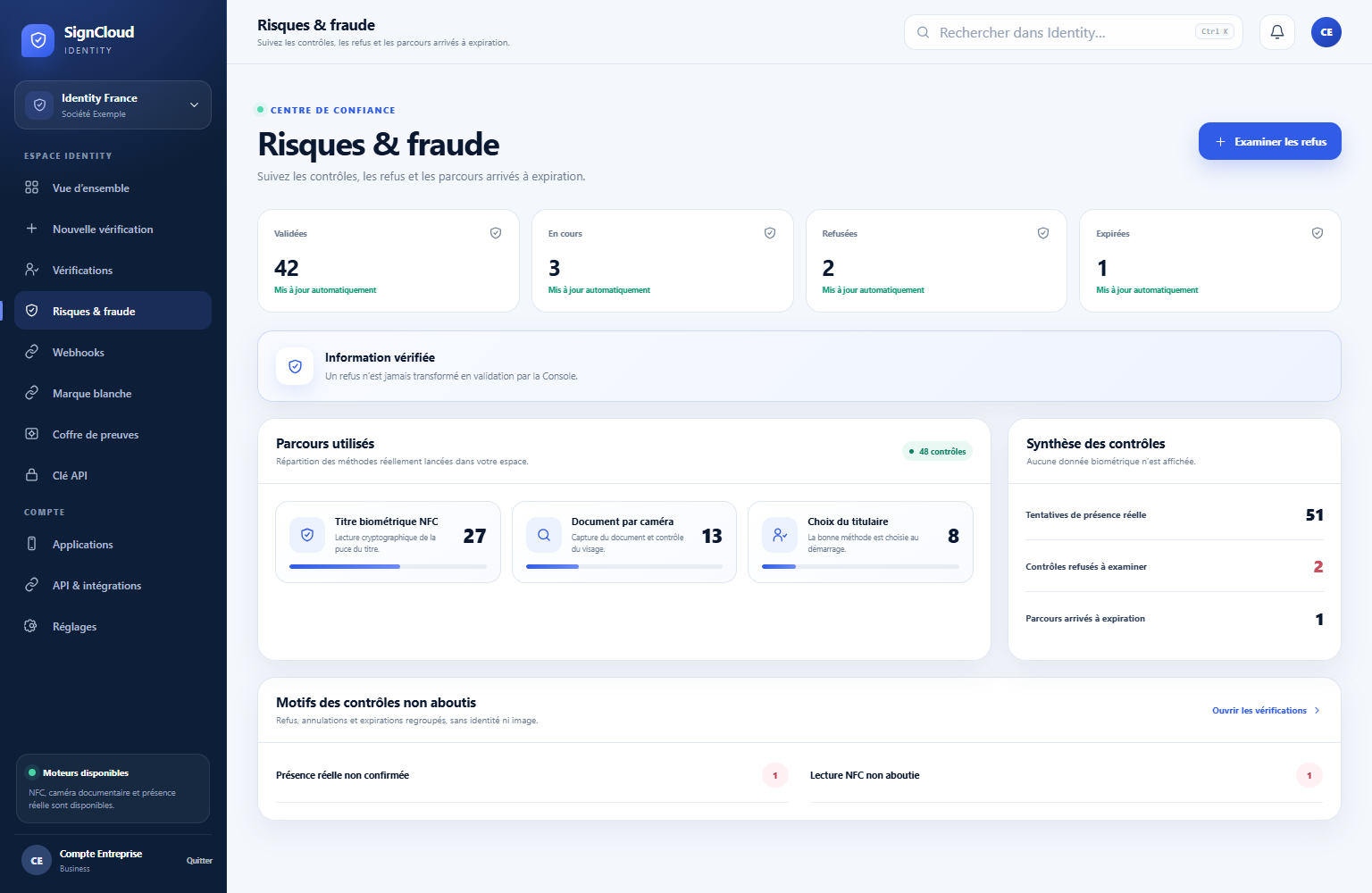Click the En cours card shield icon
1372x893 pixels.
tap(770, 233)
